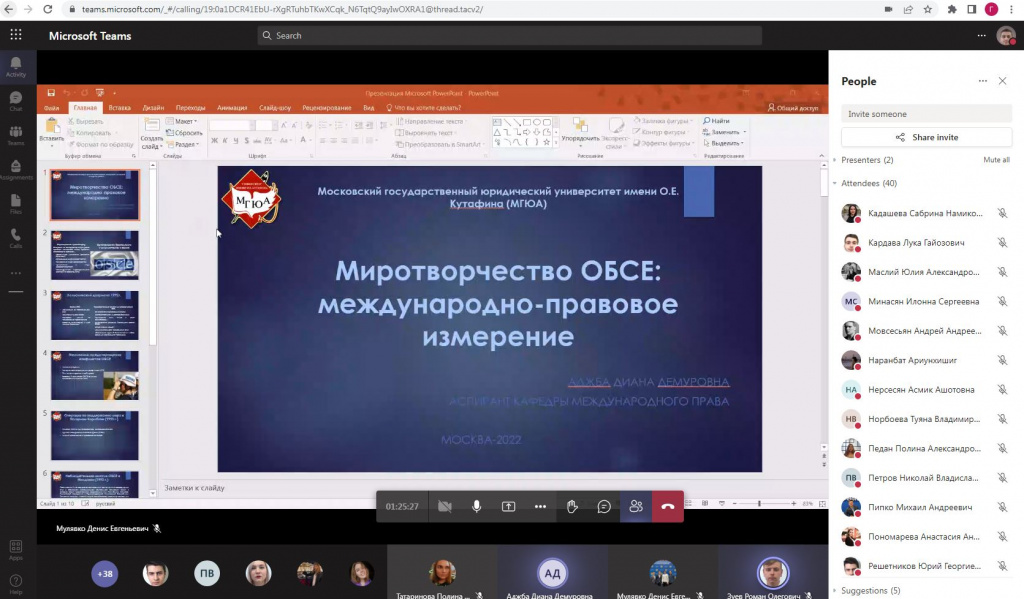The width and height of the screenshot is (1024, 599).
Task: Open more actions in call controls
Action: tap(540, 506)
